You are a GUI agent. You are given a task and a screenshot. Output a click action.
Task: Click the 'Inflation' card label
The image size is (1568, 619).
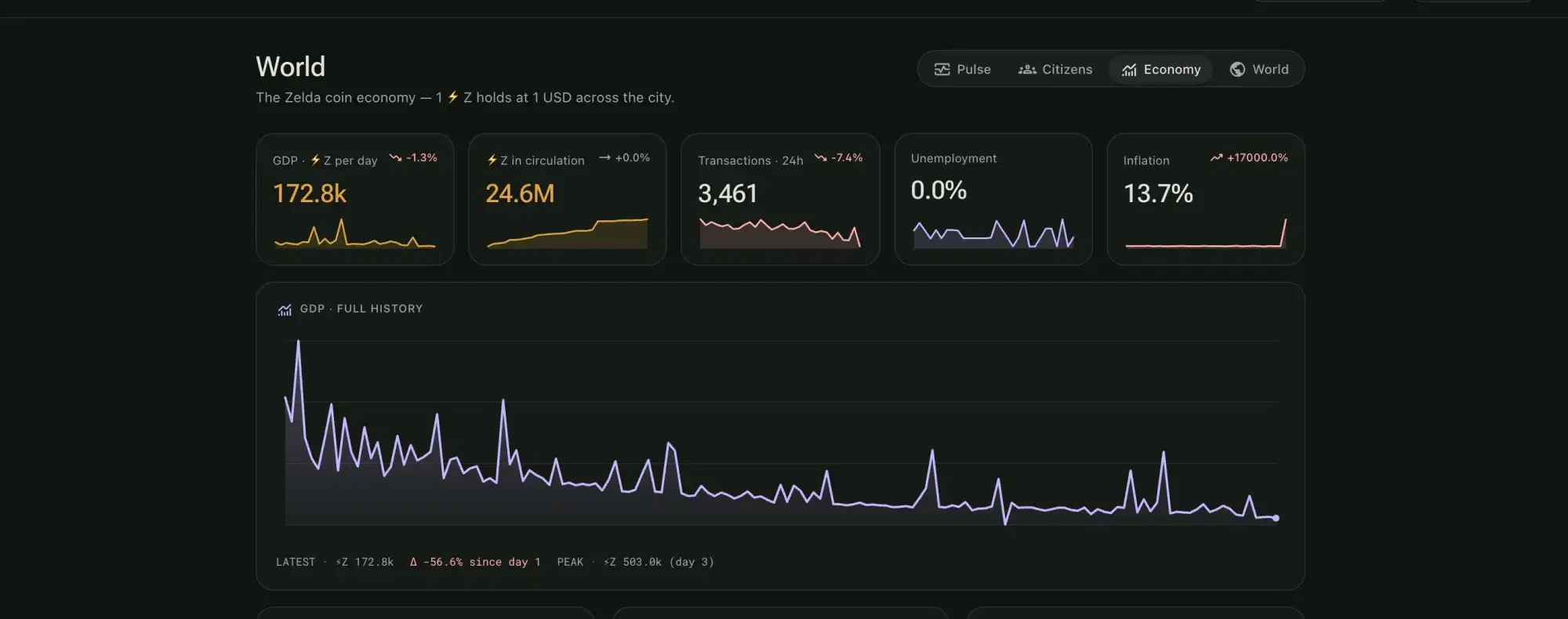tap(1146, 161)
